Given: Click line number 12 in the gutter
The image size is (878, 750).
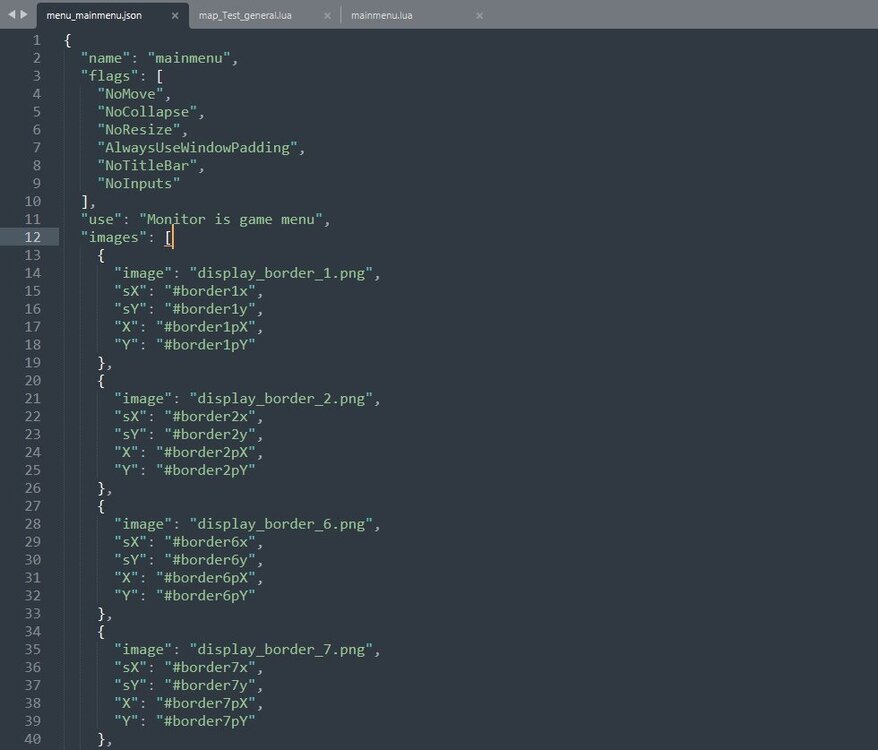Looking at the screenshot, I should [x=32, y=237].
